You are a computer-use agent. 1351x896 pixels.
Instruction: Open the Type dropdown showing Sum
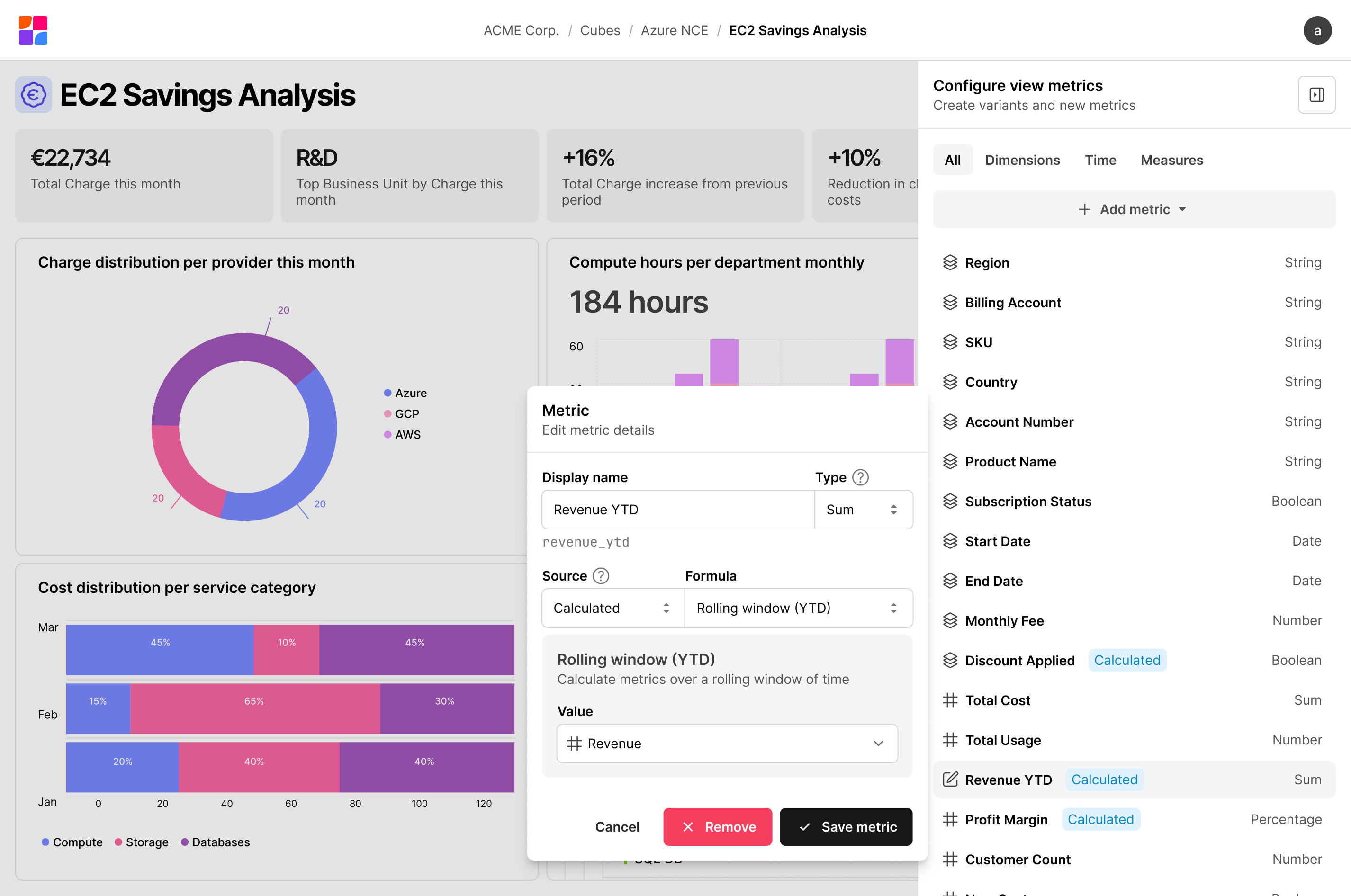tap(863, 510)
